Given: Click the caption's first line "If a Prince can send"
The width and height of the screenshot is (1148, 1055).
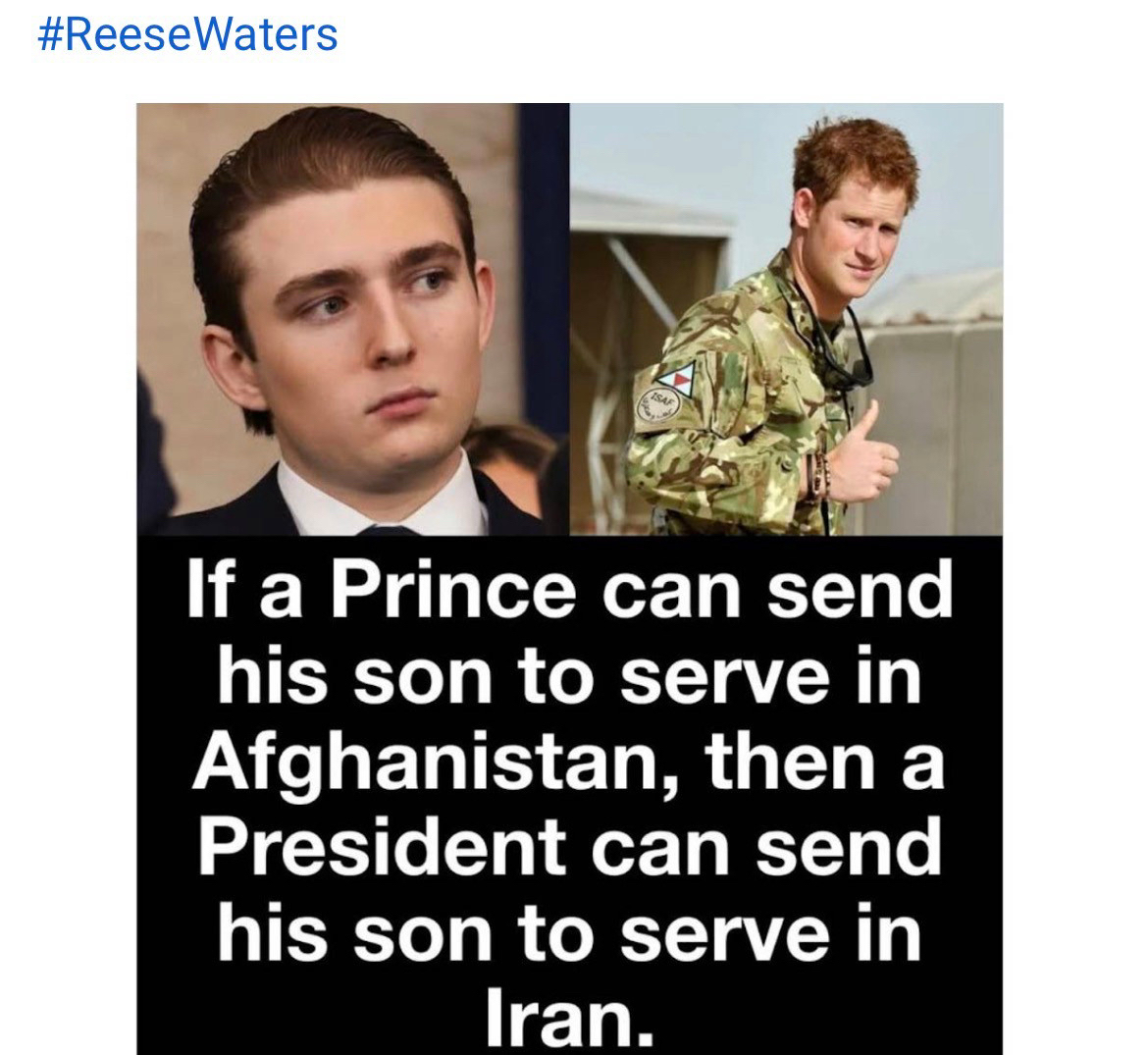Looking at the screenshot, I should point(570,590).
